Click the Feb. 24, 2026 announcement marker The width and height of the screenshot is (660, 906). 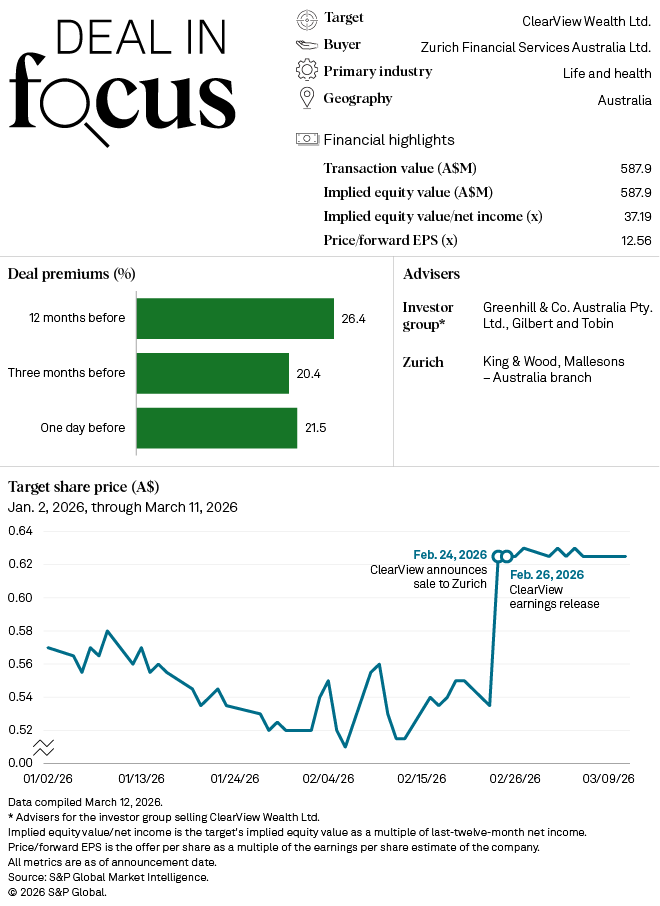(x=497, y=556)
